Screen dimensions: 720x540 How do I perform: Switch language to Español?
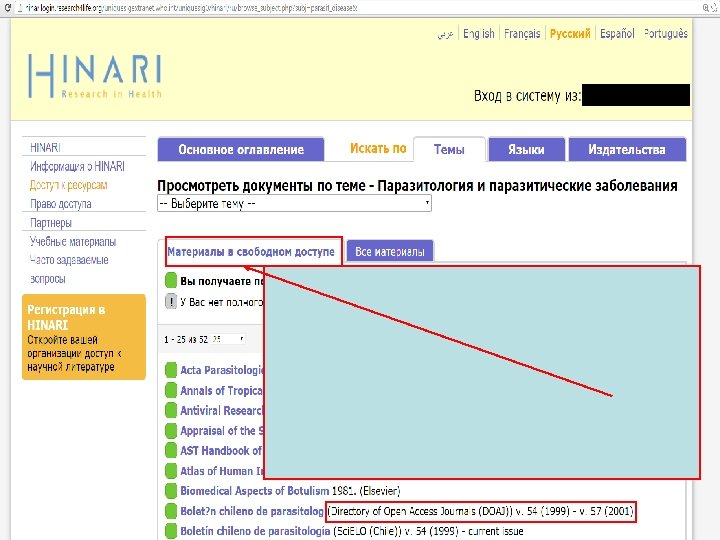pyautogui.click(x=617, y=34)
